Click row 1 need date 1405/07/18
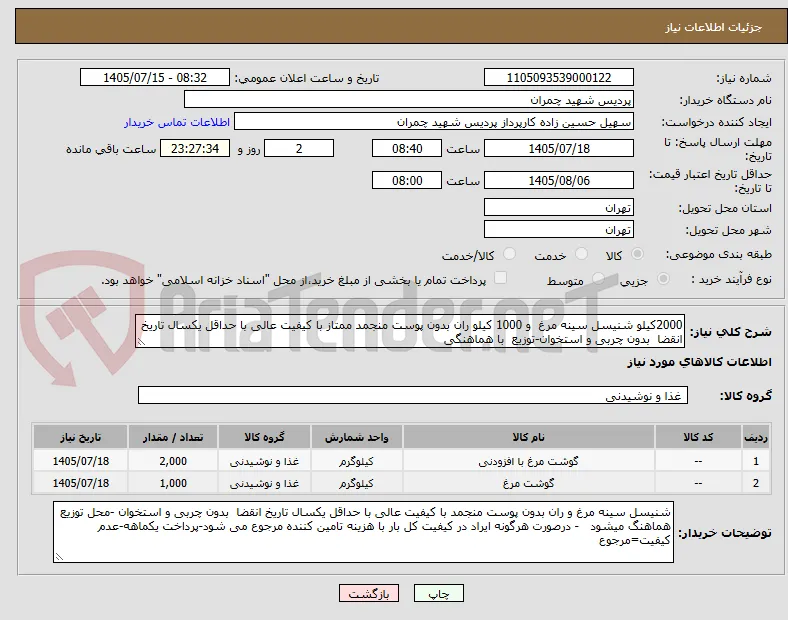This screenshot has height=620, width=788. (80, 461)
